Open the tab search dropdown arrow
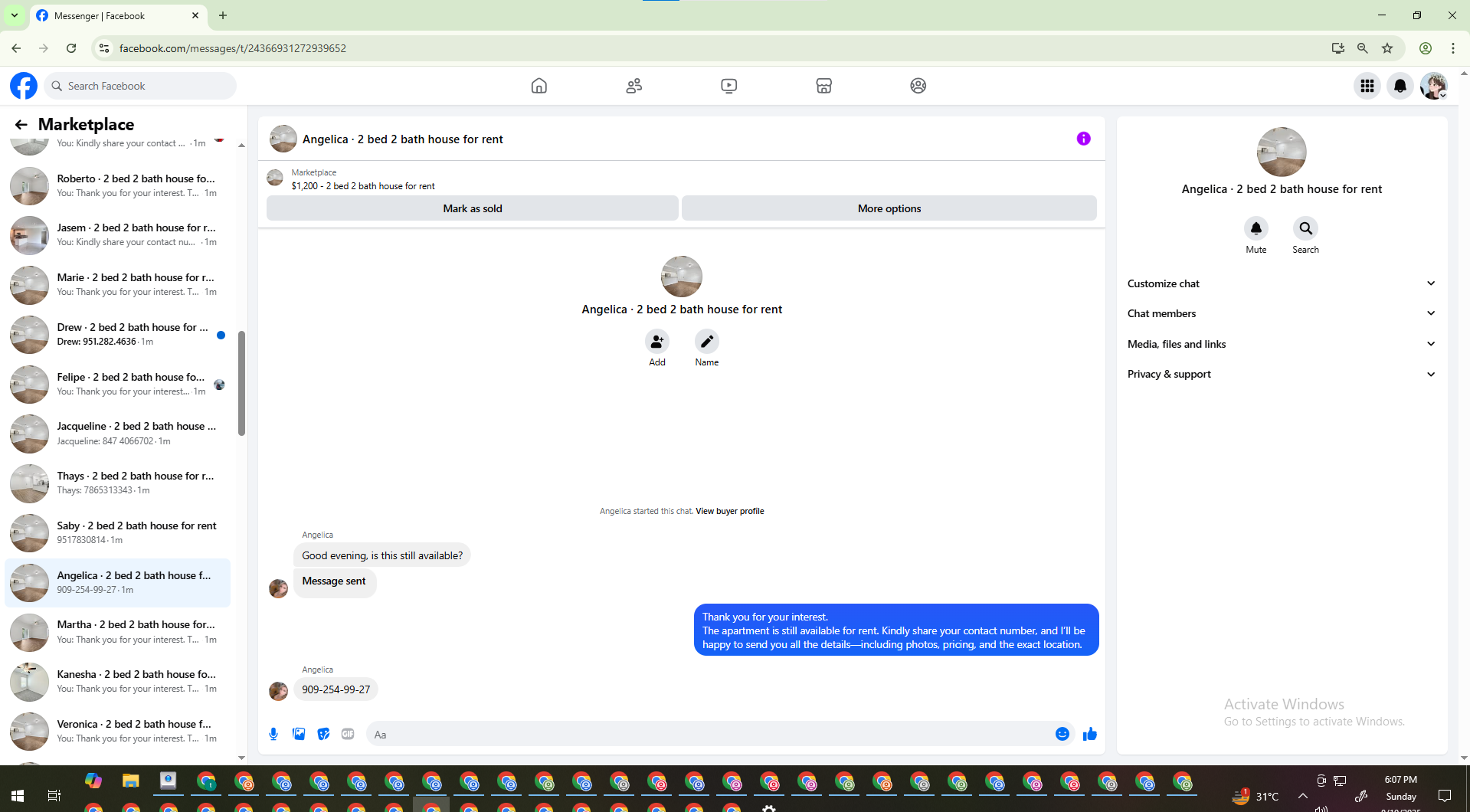 coord(15,15)
